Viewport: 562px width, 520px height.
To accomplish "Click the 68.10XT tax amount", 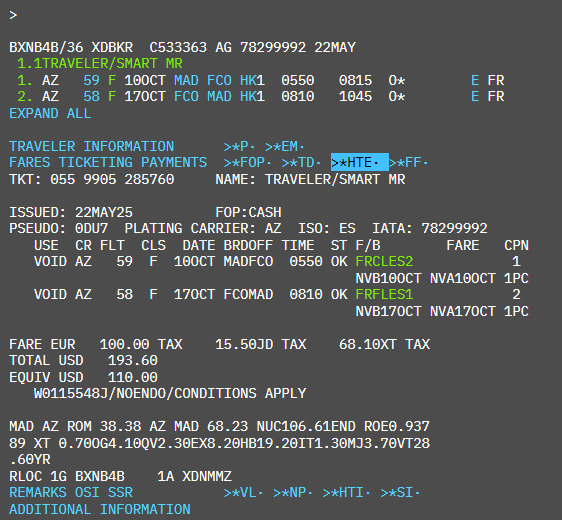I will [x=368, y=344].
